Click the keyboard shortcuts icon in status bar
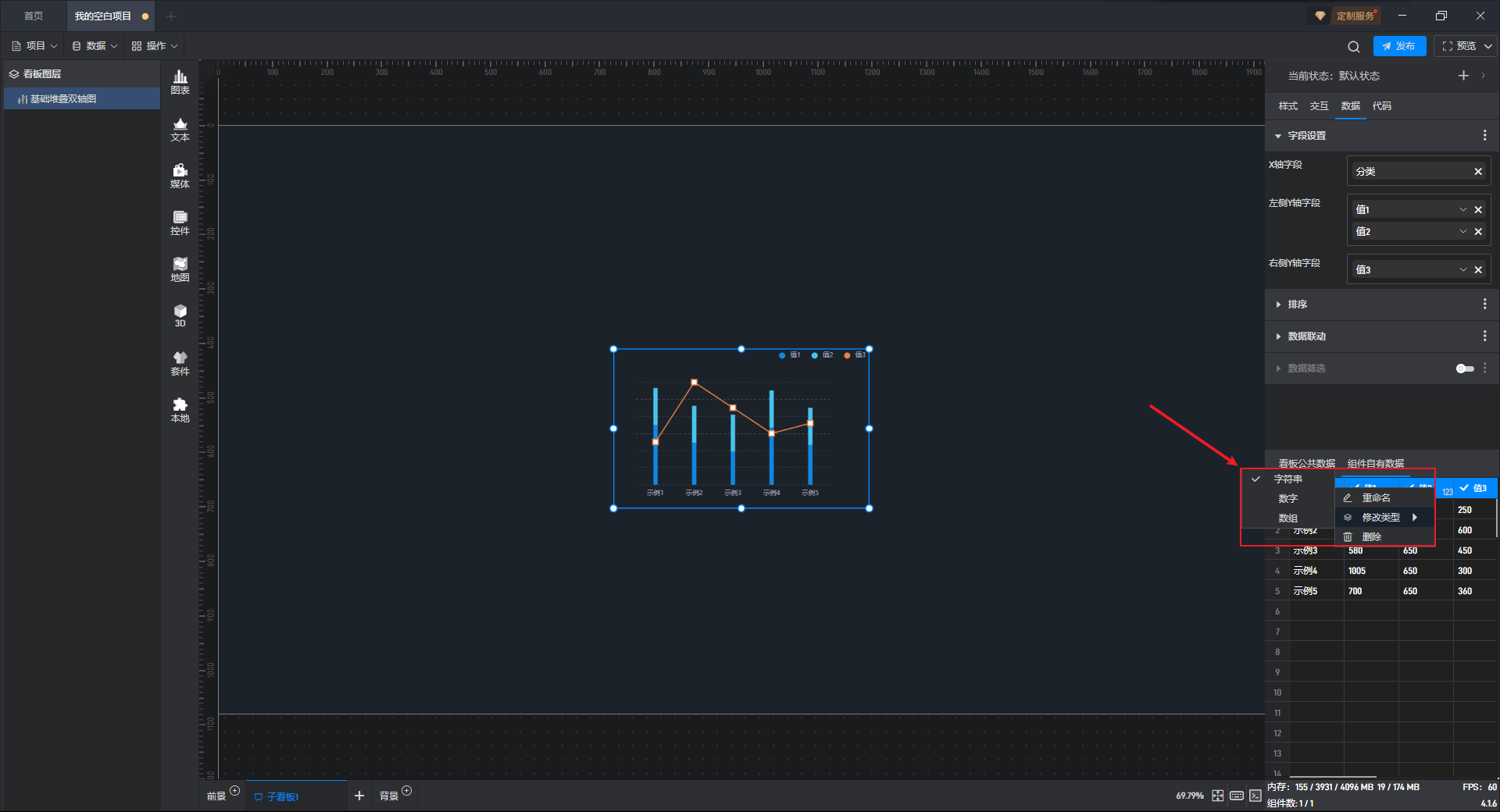1500x812 pixels. pos(1237,796)
